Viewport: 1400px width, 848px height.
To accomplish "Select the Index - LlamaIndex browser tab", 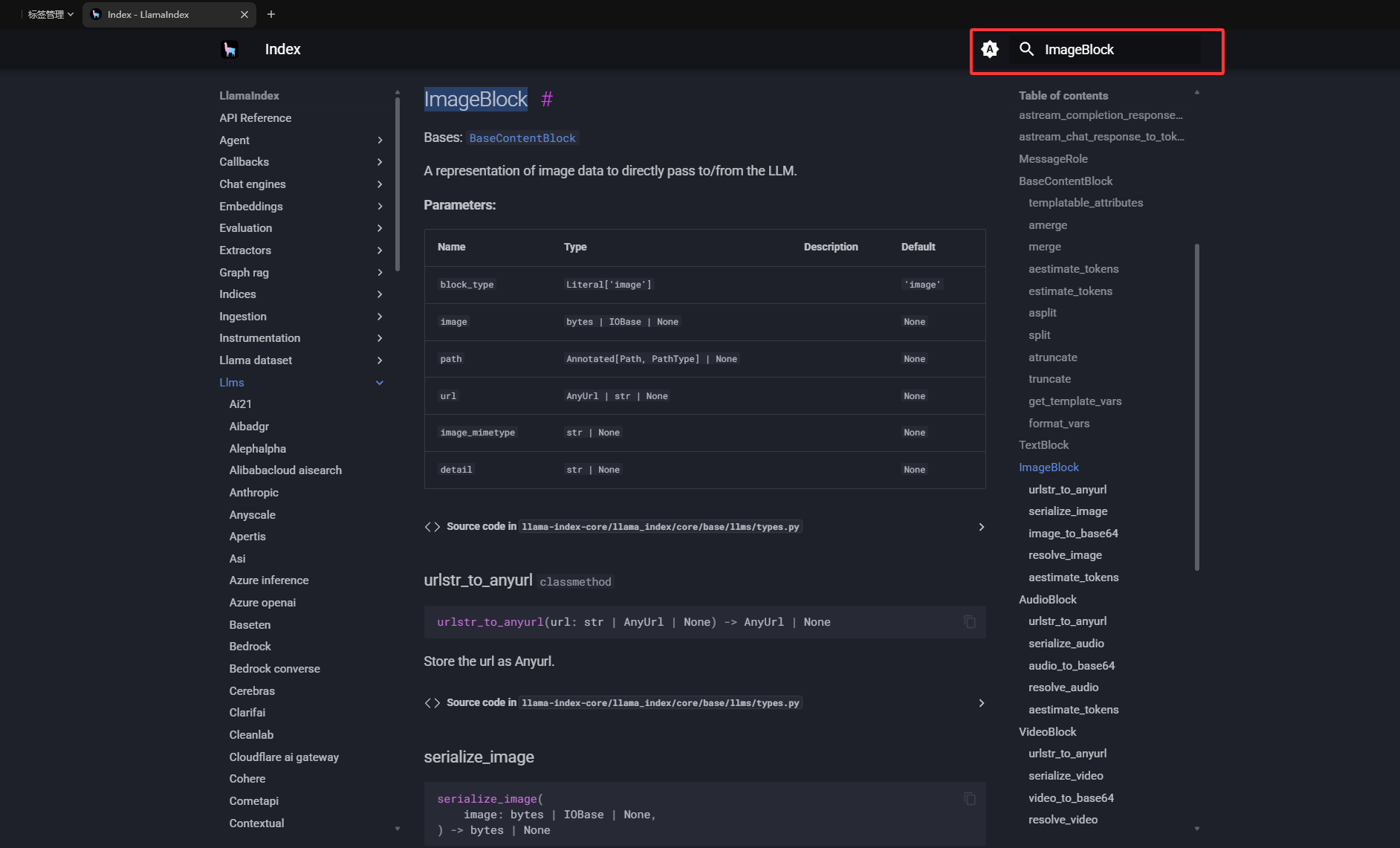I will click(x=169, y=14).
